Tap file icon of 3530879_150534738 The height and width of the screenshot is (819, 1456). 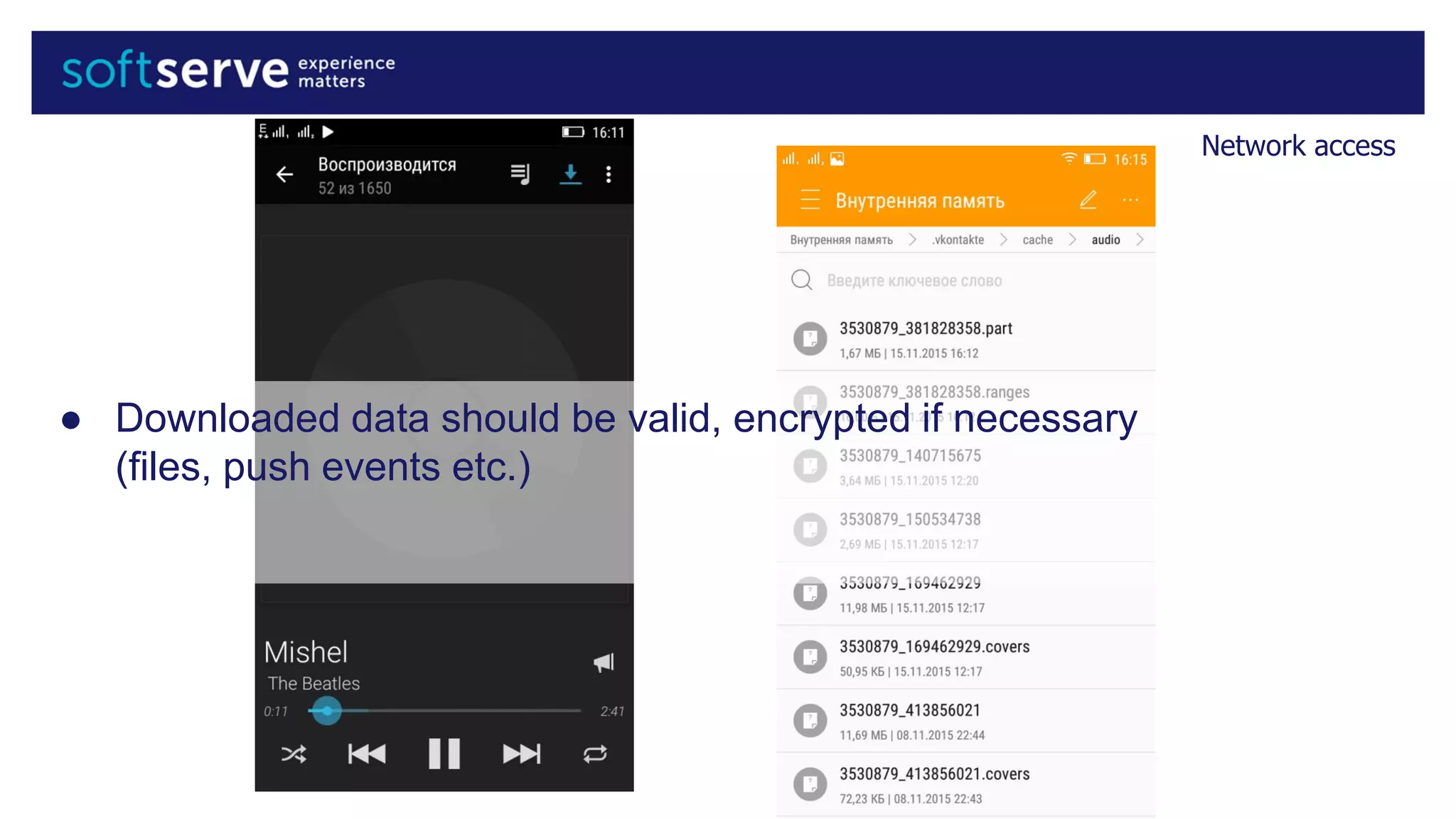[x=810, y=530]
